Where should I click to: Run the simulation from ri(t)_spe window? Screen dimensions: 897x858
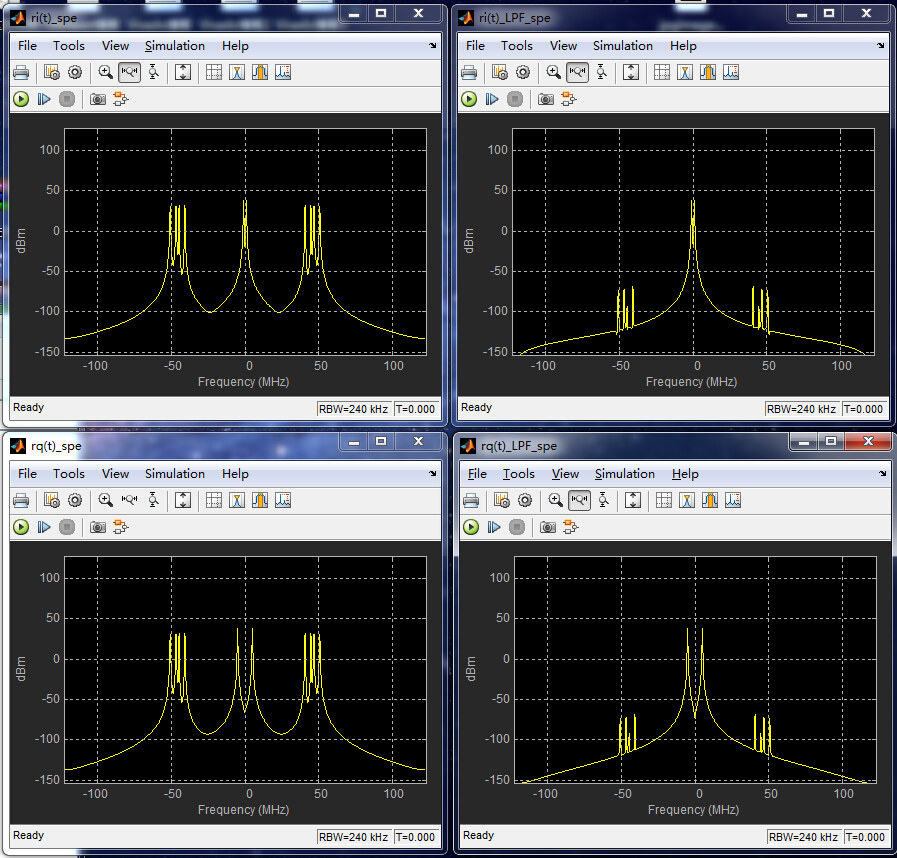click(x=20, y=99)
